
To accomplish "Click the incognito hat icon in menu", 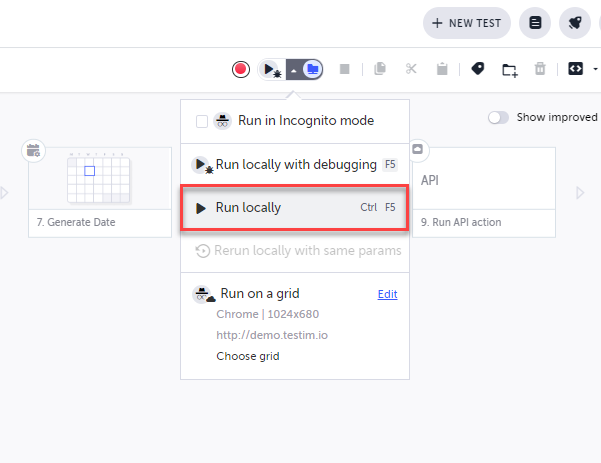I will (222, 121).
